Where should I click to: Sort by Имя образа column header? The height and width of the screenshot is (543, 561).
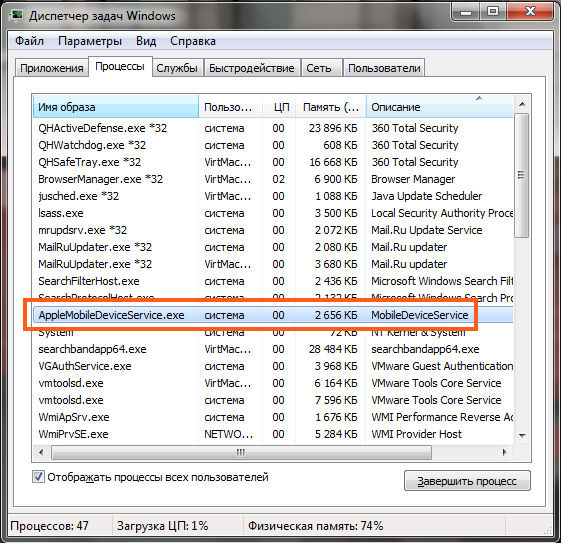pyautogui.click(x=116, y=107)
